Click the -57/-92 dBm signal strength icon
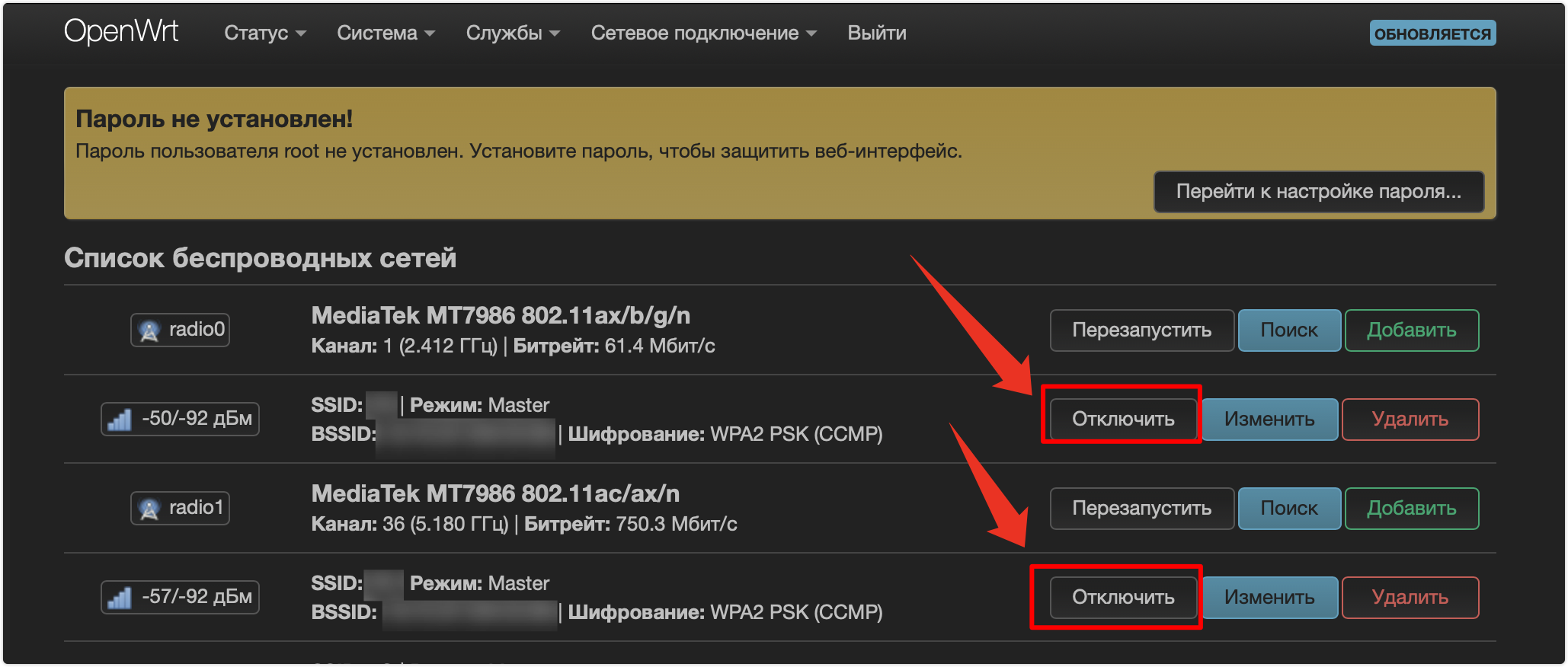 120,598
